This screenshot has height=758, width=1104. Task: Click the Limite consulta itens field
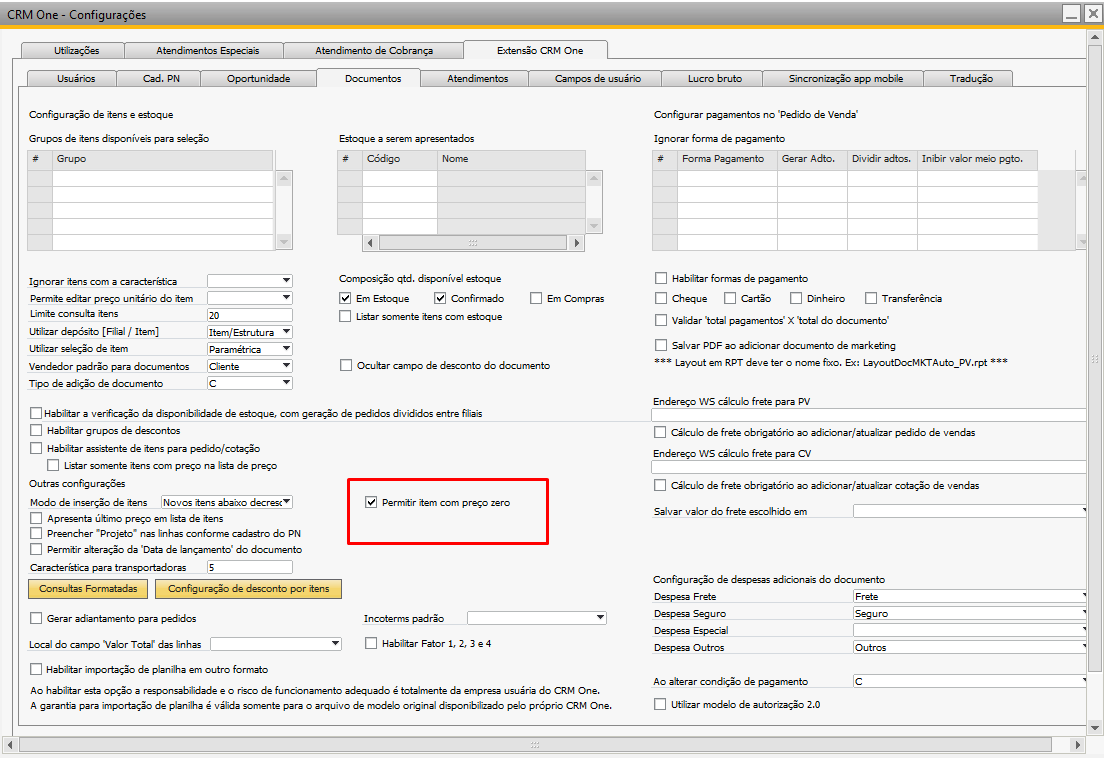click(250, 315)
